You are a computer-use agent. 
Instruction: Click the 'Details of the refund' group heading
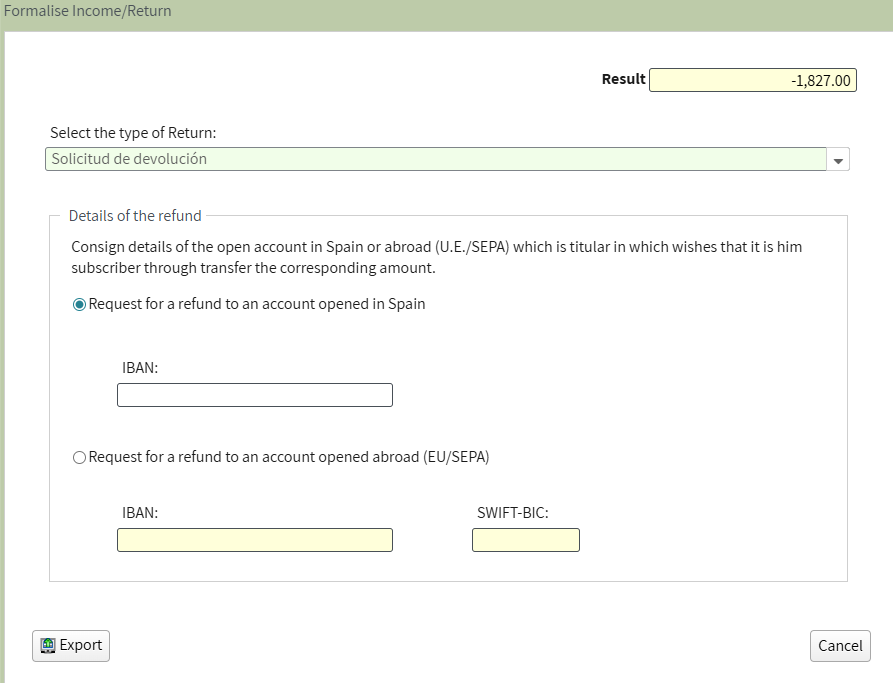click(135, 216)
